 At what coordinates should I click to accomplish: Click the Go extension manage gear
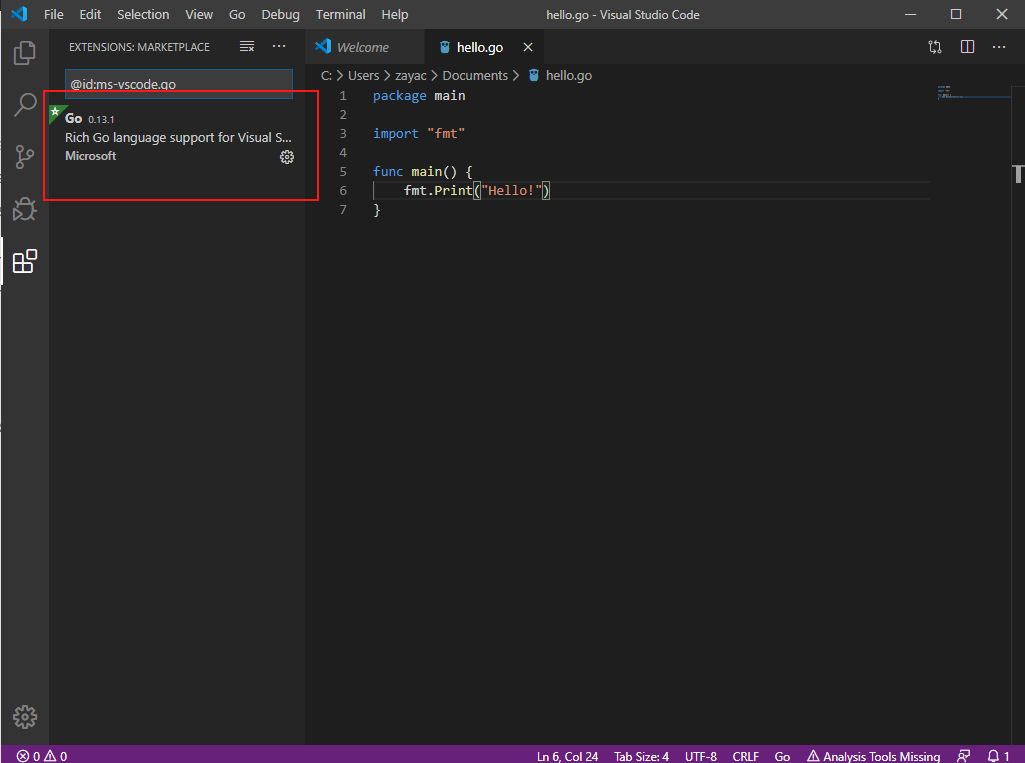(287, 157)
